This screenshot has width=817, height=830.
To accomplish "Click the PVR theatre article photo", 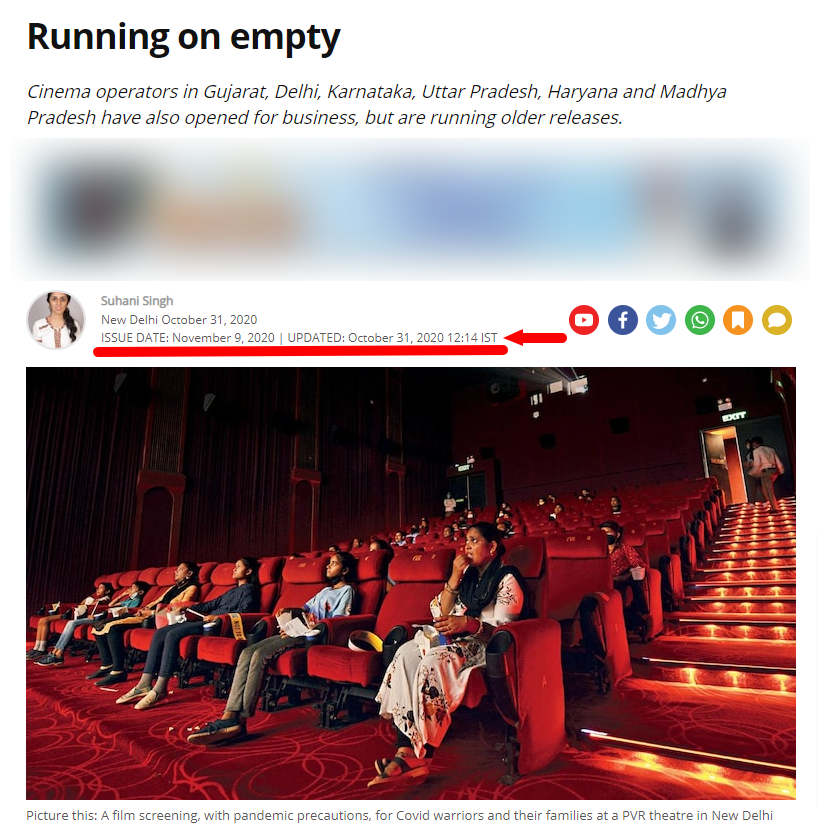I will coord(410,583).
